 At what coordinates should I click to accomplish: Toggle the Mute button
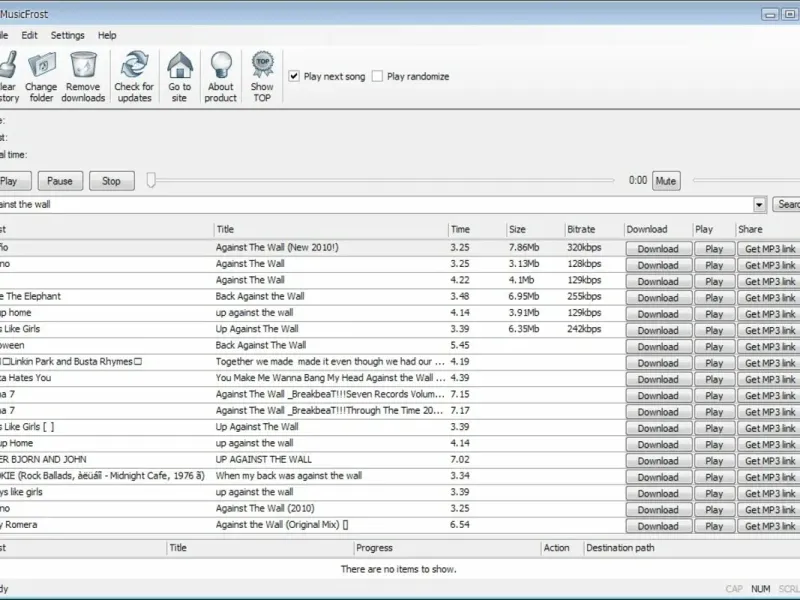click(x=666, y=181)
